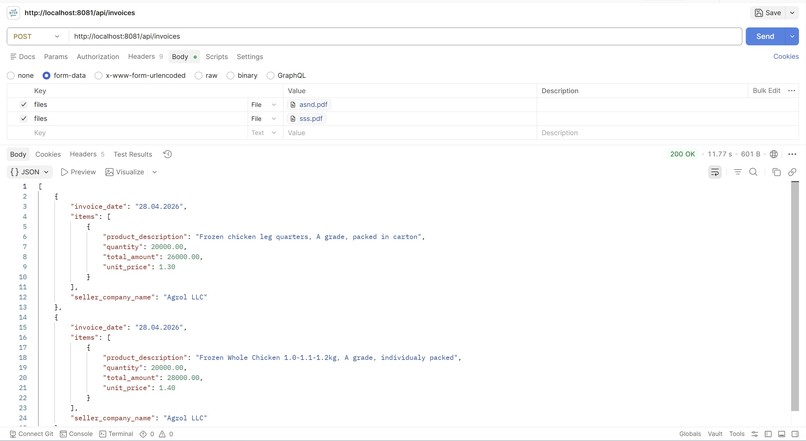Viewport: 806px width, 441px height.
Task: Click the Visualize button
Action: (x=125, y=172)
